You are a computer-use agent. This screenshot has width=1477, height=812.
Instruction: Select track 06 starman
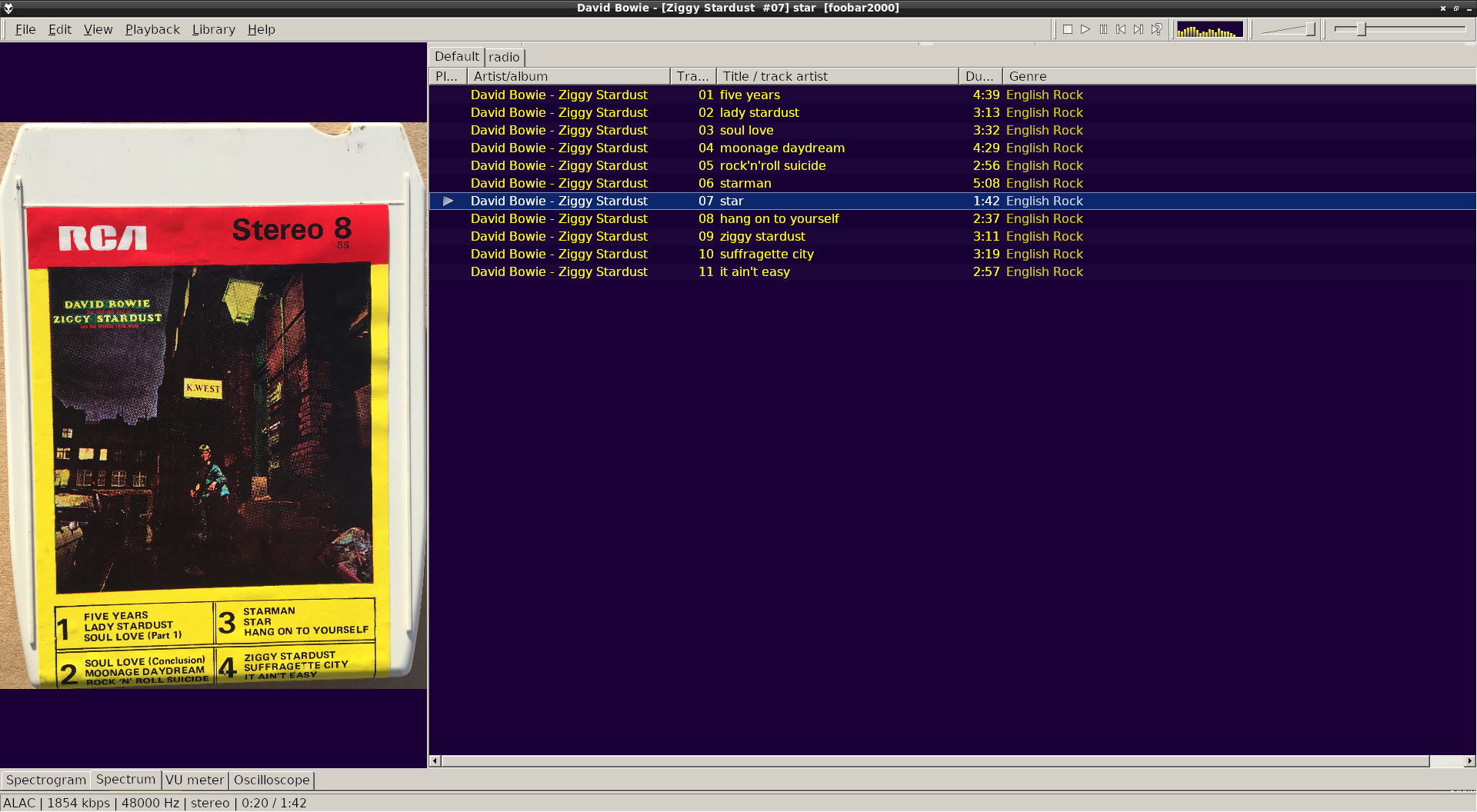click(x=952, y=183)
